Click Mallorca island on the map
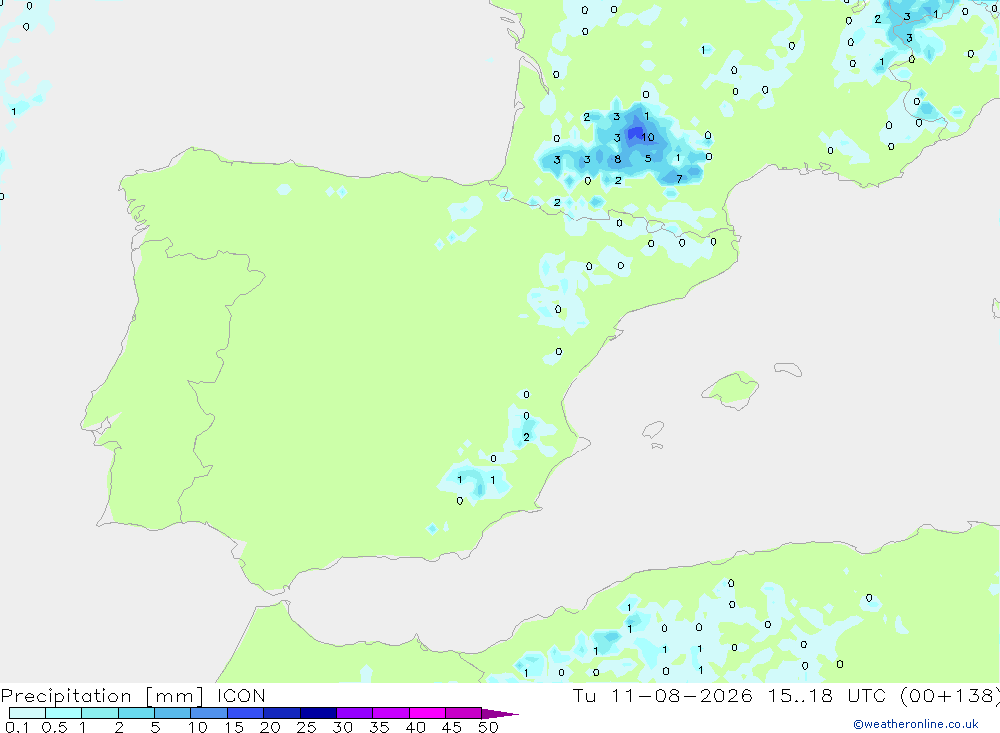Viewport: 1000px width, 733px height. [x=731, y=389]
